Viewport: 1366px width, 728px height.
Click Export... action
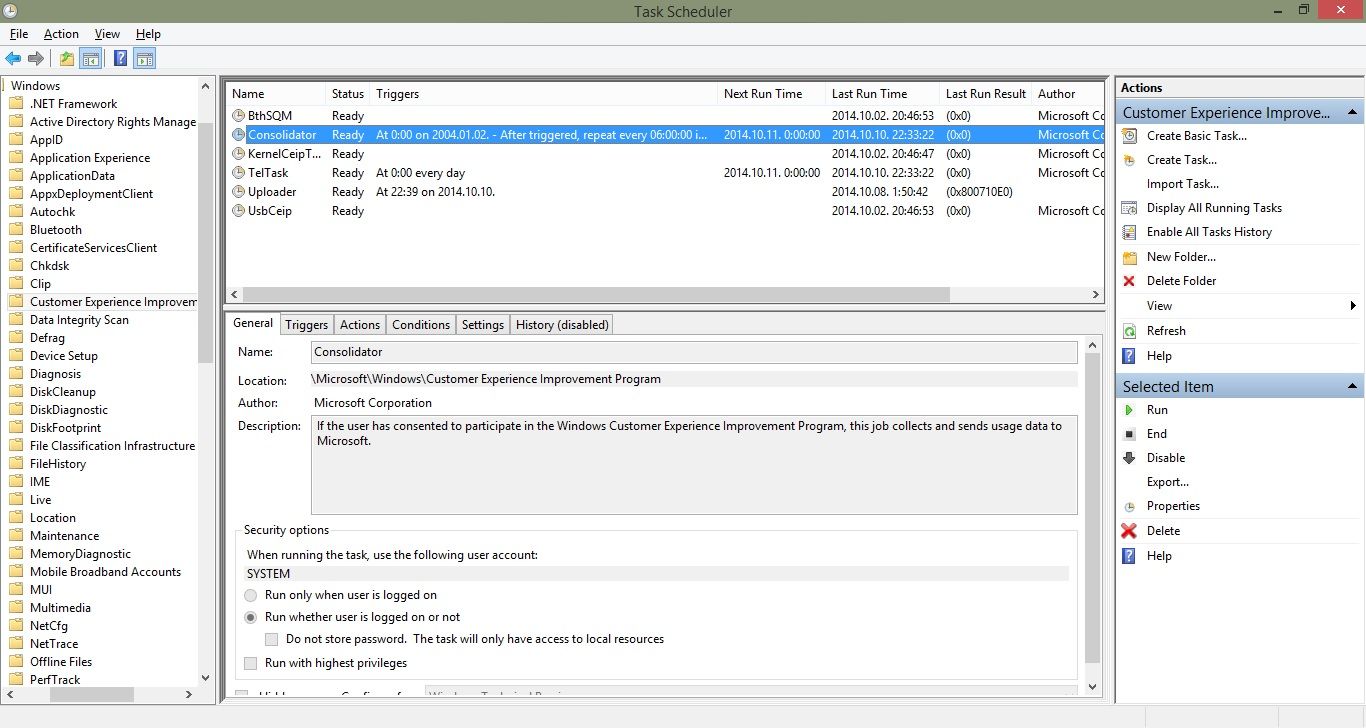click(x=1168, y=482)
